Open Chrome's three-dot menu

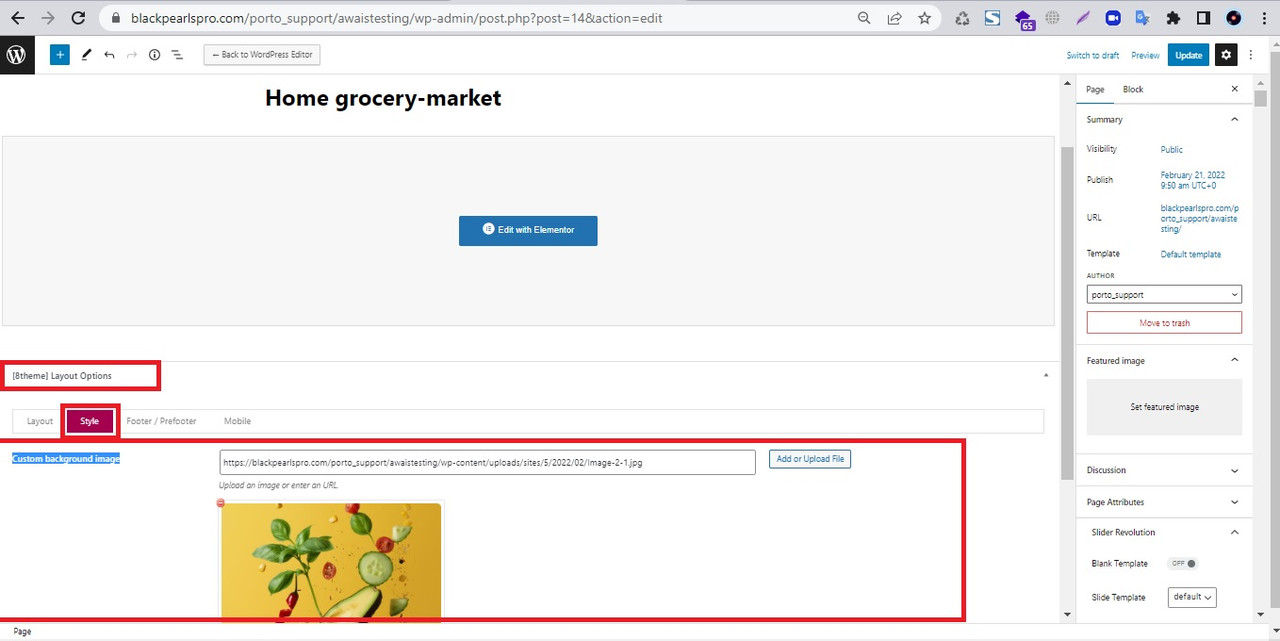coord(1263,18)
